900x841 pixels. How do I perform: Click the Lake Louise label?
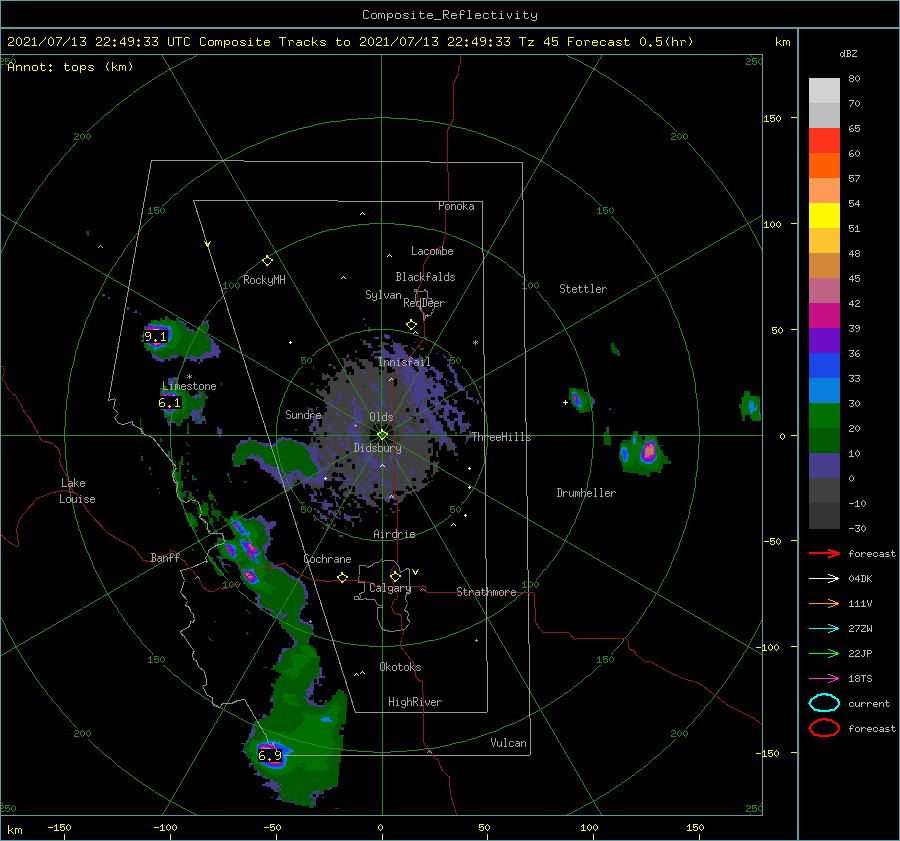(77, 491)
